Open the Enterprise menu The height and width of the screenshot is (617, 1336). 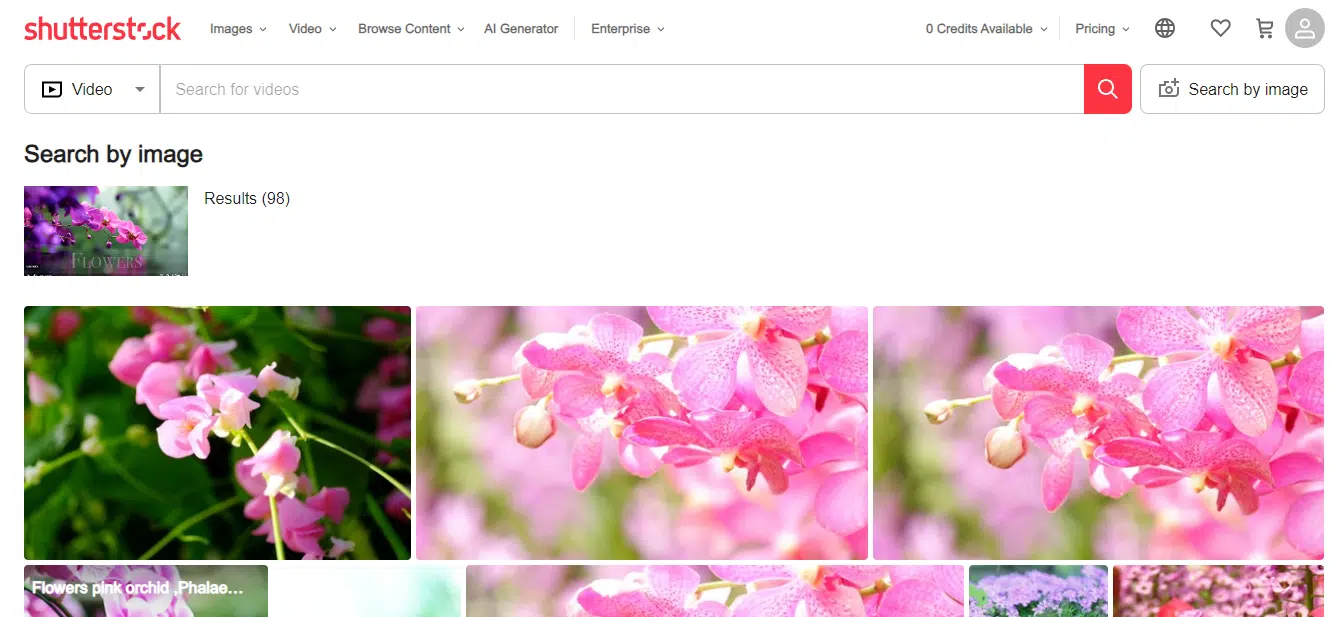pyautogui.click(x=627, y=29)
